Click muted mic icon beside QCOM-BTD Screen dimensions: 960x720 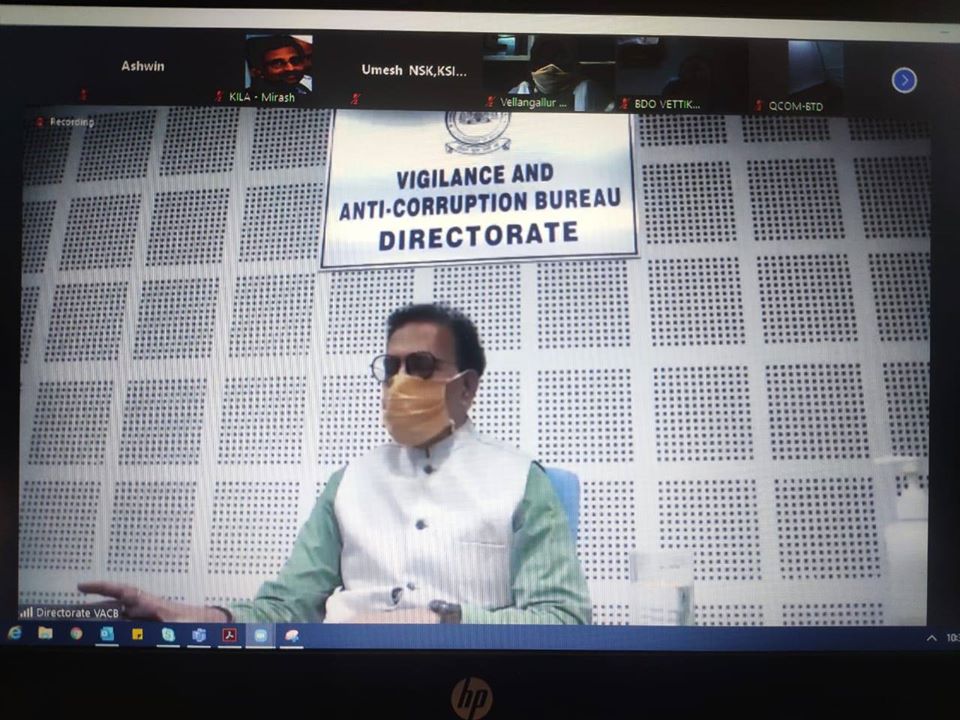coord(759,105)
